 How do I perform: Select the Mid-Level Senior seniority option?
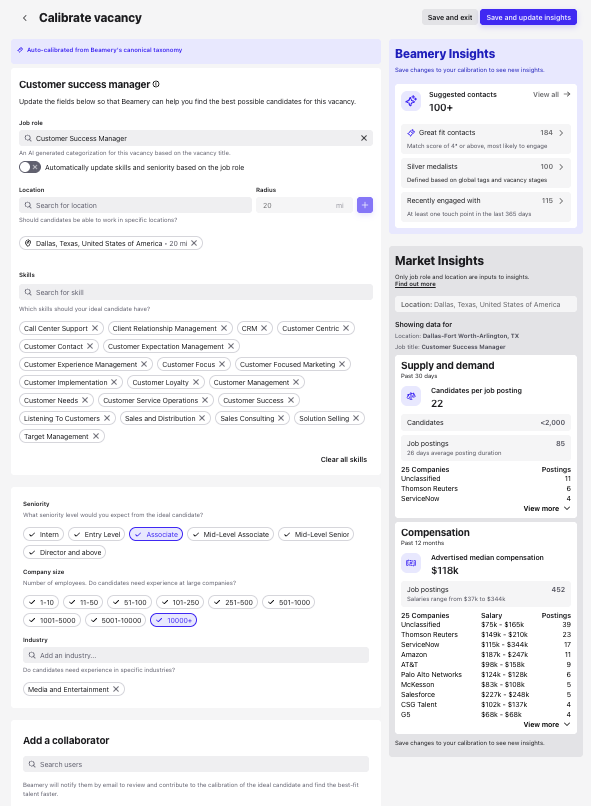tap(316, 533)
